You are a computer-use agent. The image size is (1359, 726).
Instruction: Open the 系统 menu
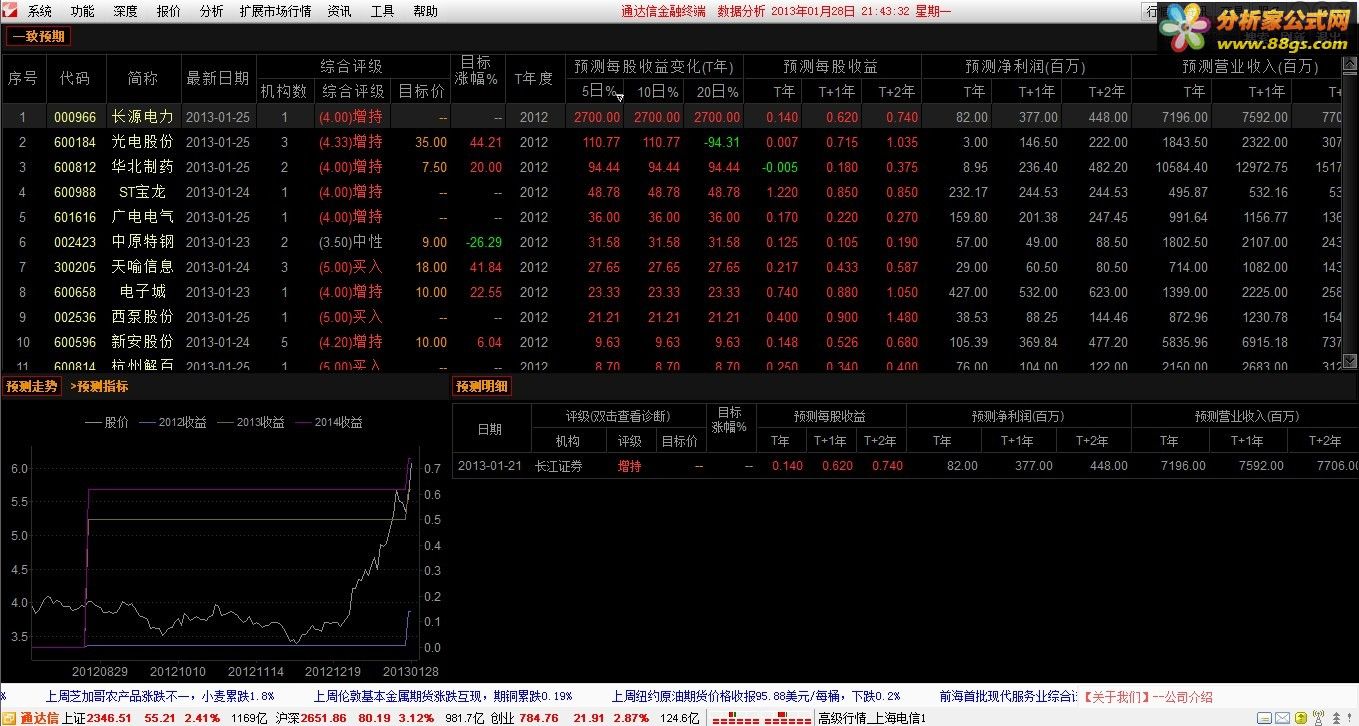39,12
